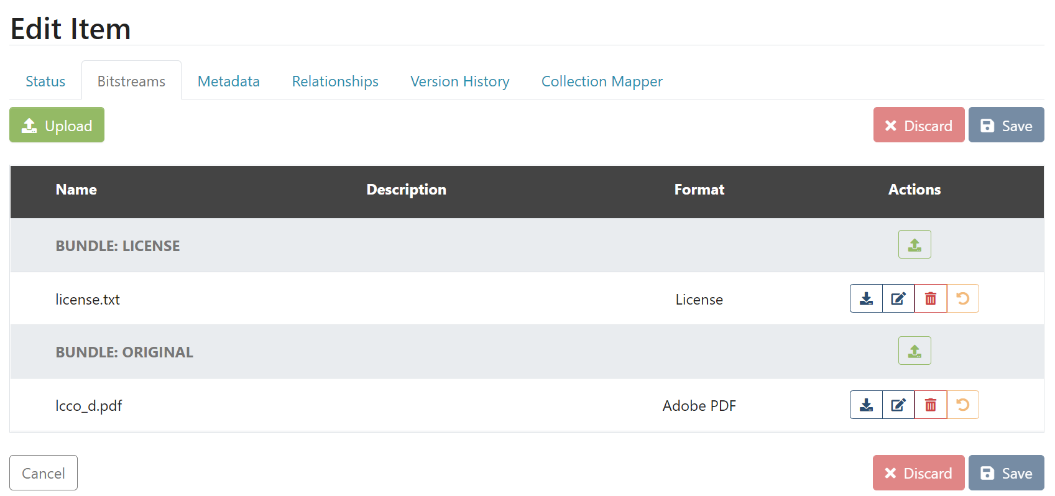Upload to the LICENSE bundle
This screenshot has height=496, width=1055.
click(x=914, y=245)
